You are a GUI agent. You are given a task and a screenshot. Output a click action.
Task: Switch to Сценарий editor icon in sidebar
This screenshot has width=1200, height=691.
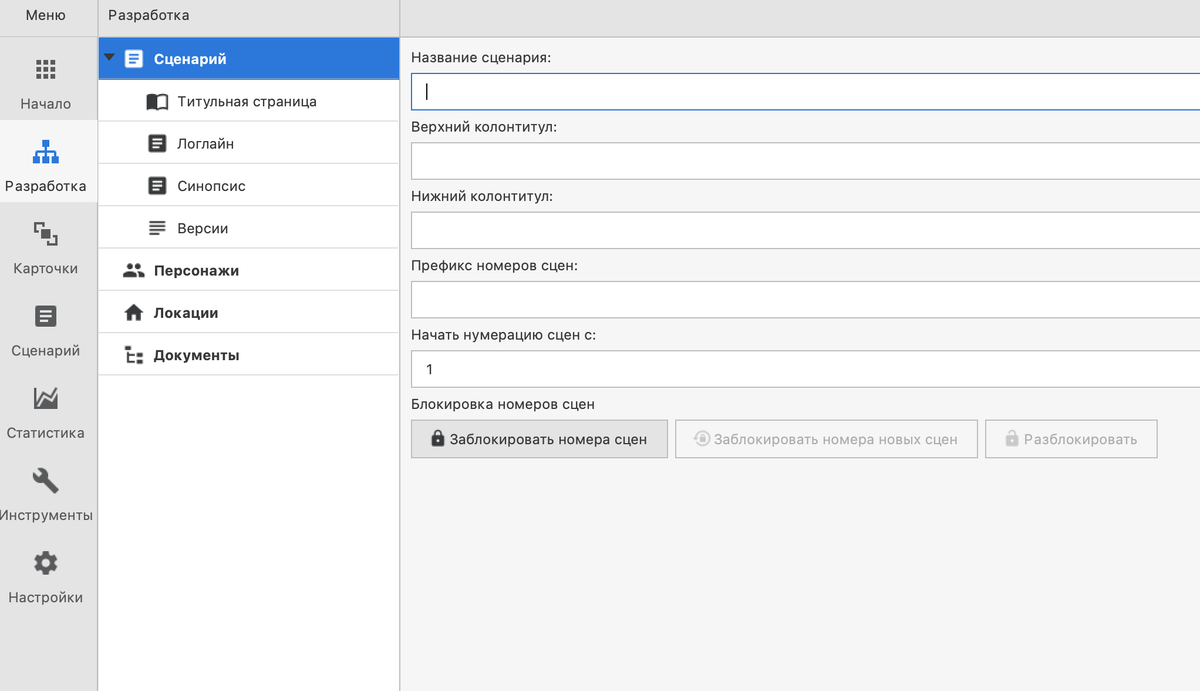coord(46,317)
